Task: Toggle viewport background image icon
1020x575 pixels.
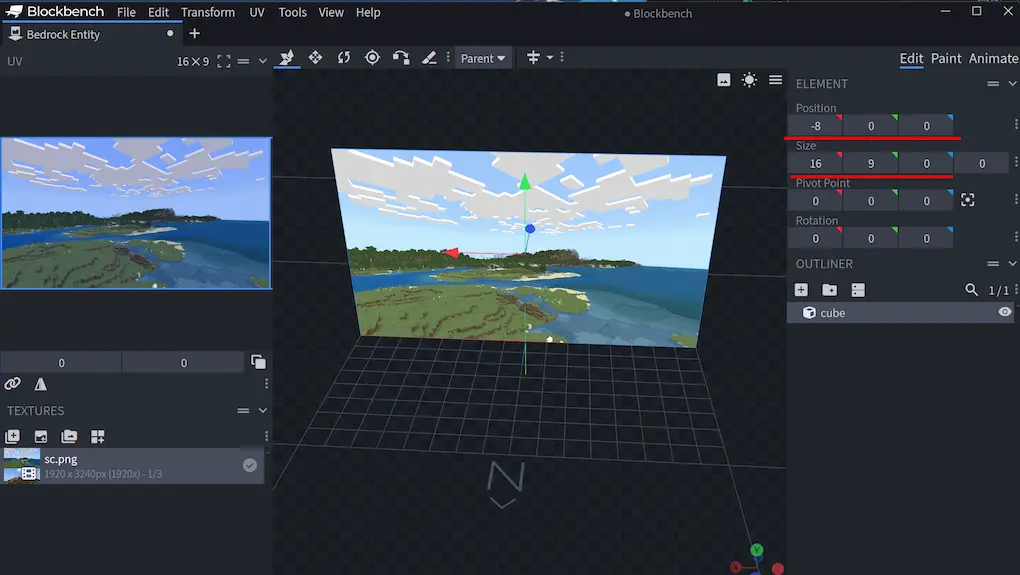Action: 723,80
